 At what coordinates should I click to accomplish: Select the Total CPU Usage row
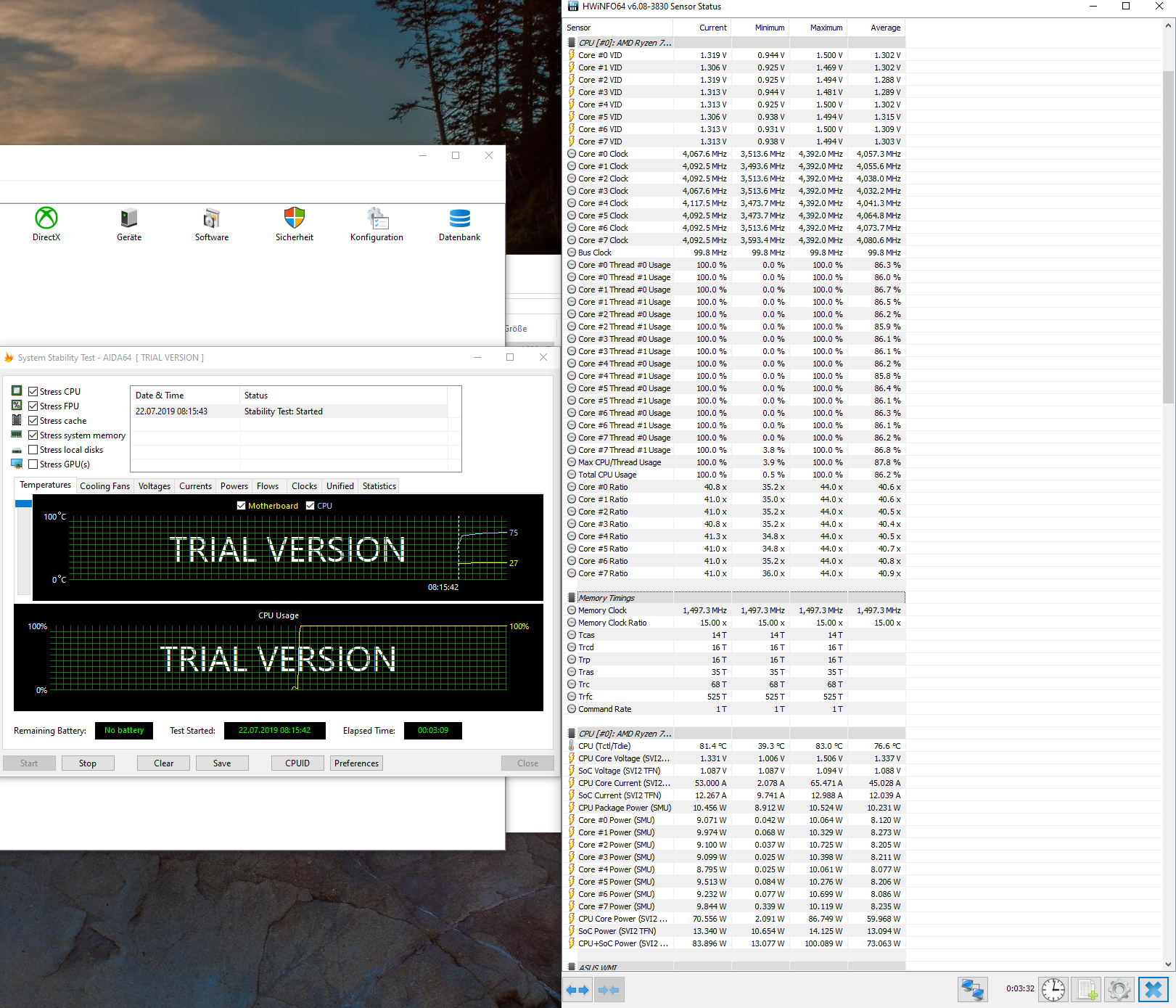click(x=736, y=475)
